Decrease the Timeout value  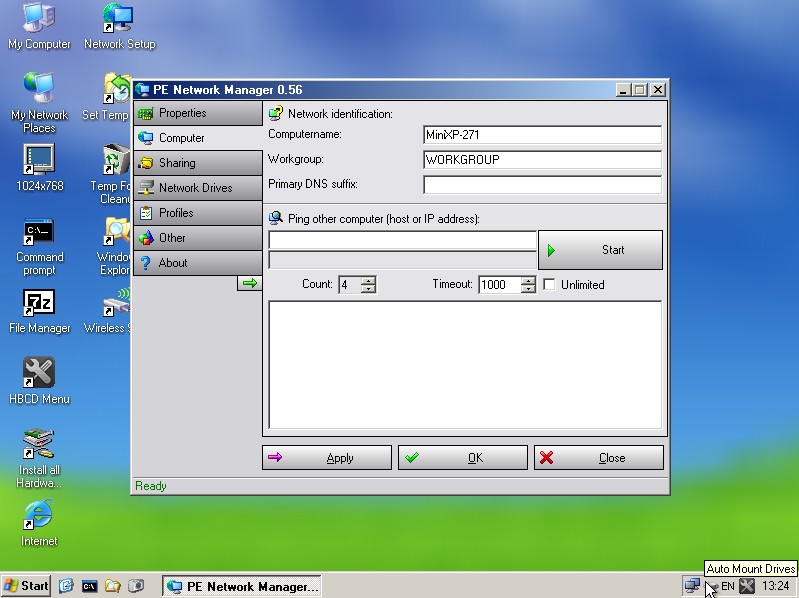(x=528, y=289)
